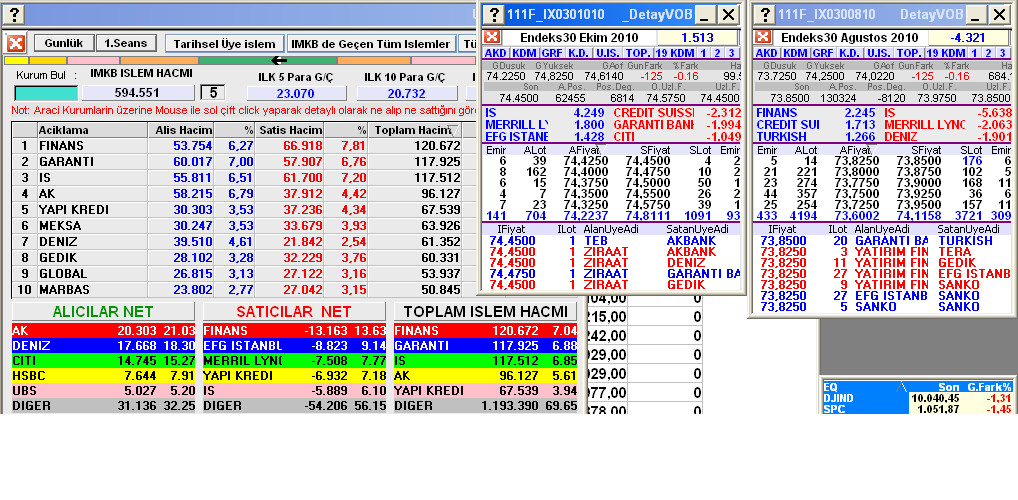Select TOP. tab in Endeks30 Ekim window
This screenshot has width=1018, height=500.
coord(638,53)
